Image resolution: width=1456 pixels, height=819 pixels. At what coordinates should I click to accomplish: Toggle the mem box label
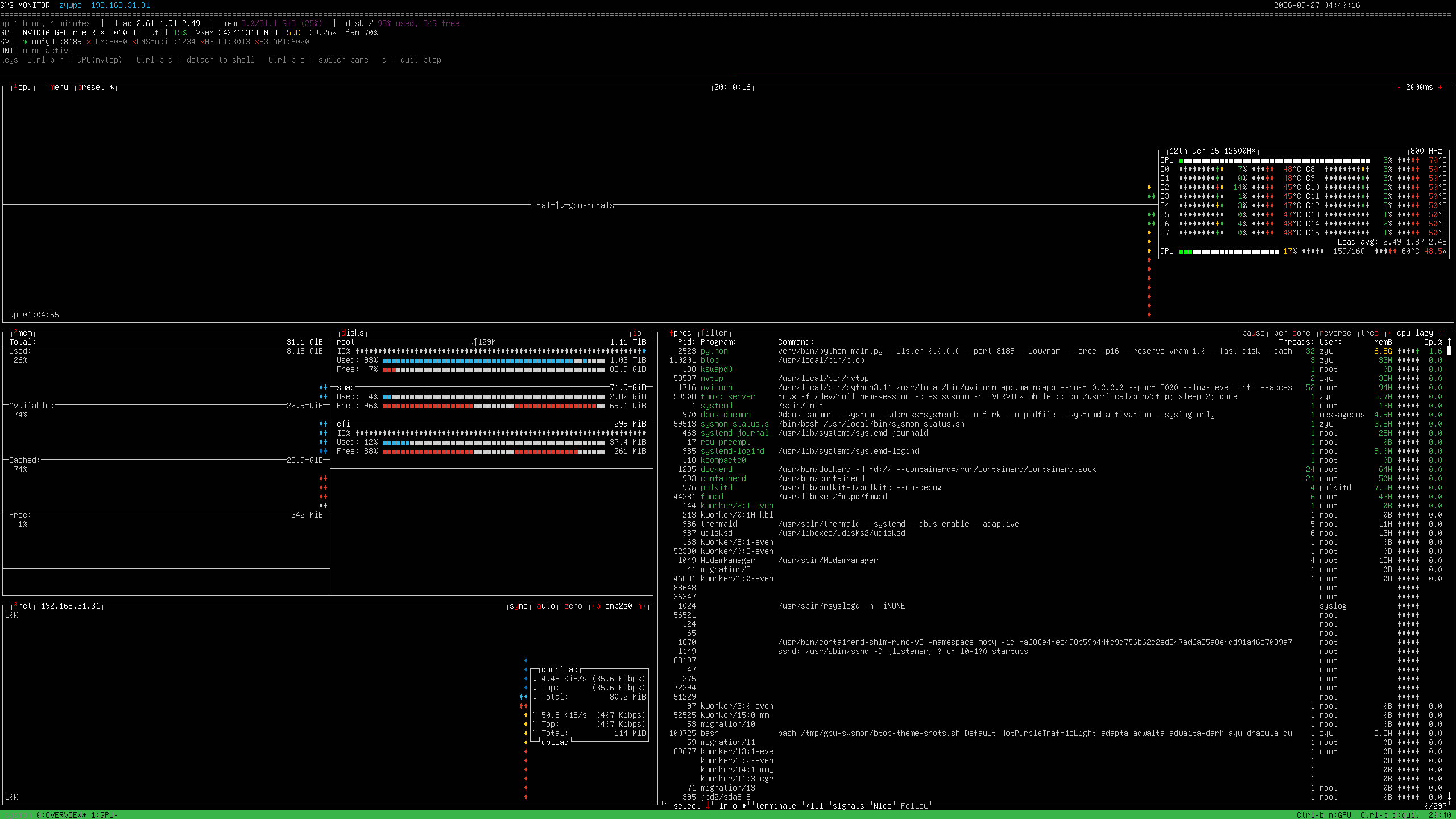(23, 333)
